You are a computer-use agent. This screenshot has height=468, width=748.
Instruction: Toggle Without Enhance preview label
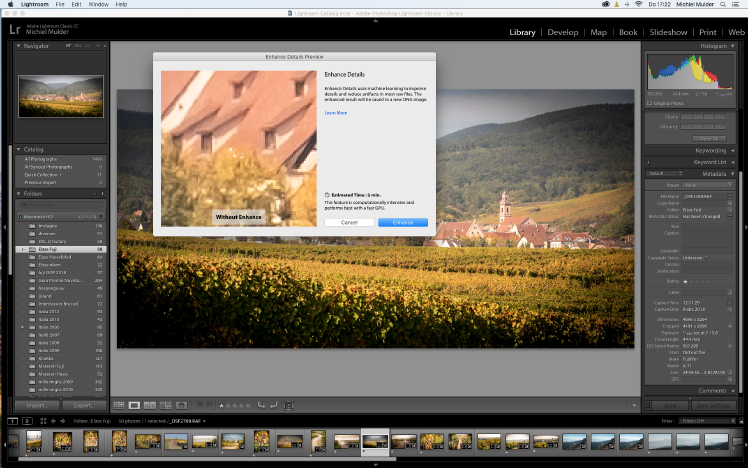(239, 217)
